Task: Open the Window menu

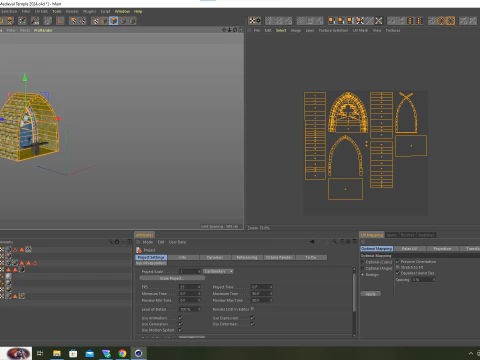Action: tap(122, 11)
